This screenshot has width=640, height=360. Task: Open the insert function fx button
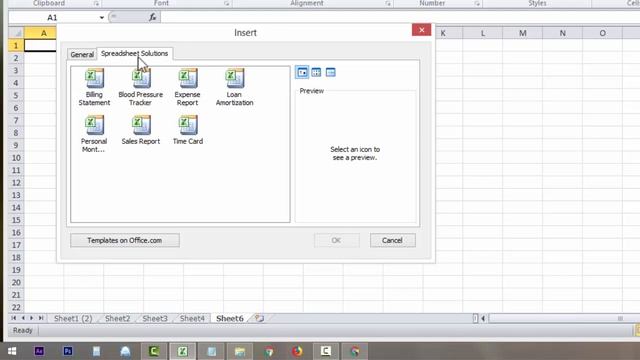[152, 17]
